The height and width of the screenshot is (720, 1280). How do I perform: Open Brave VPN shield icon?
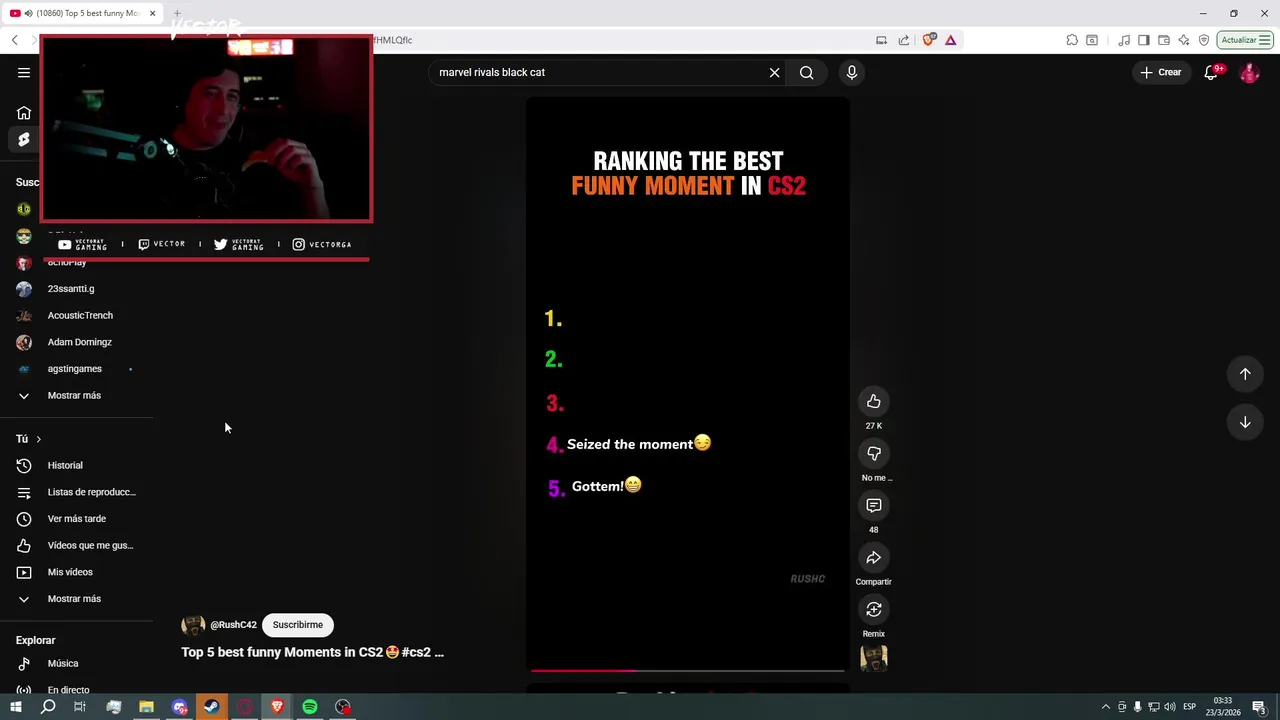1204,40
